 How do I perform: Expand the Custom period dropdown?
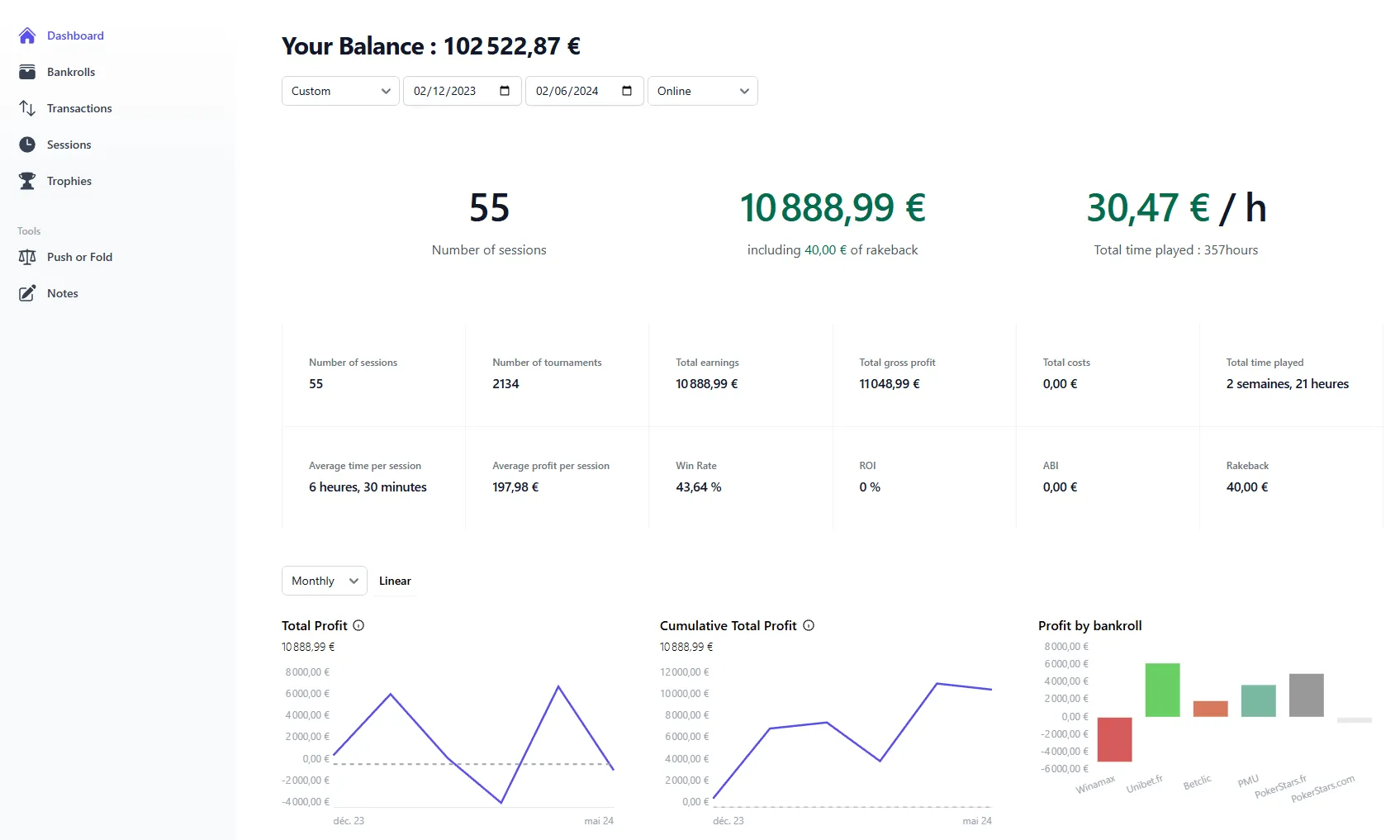tap(340, 91)
